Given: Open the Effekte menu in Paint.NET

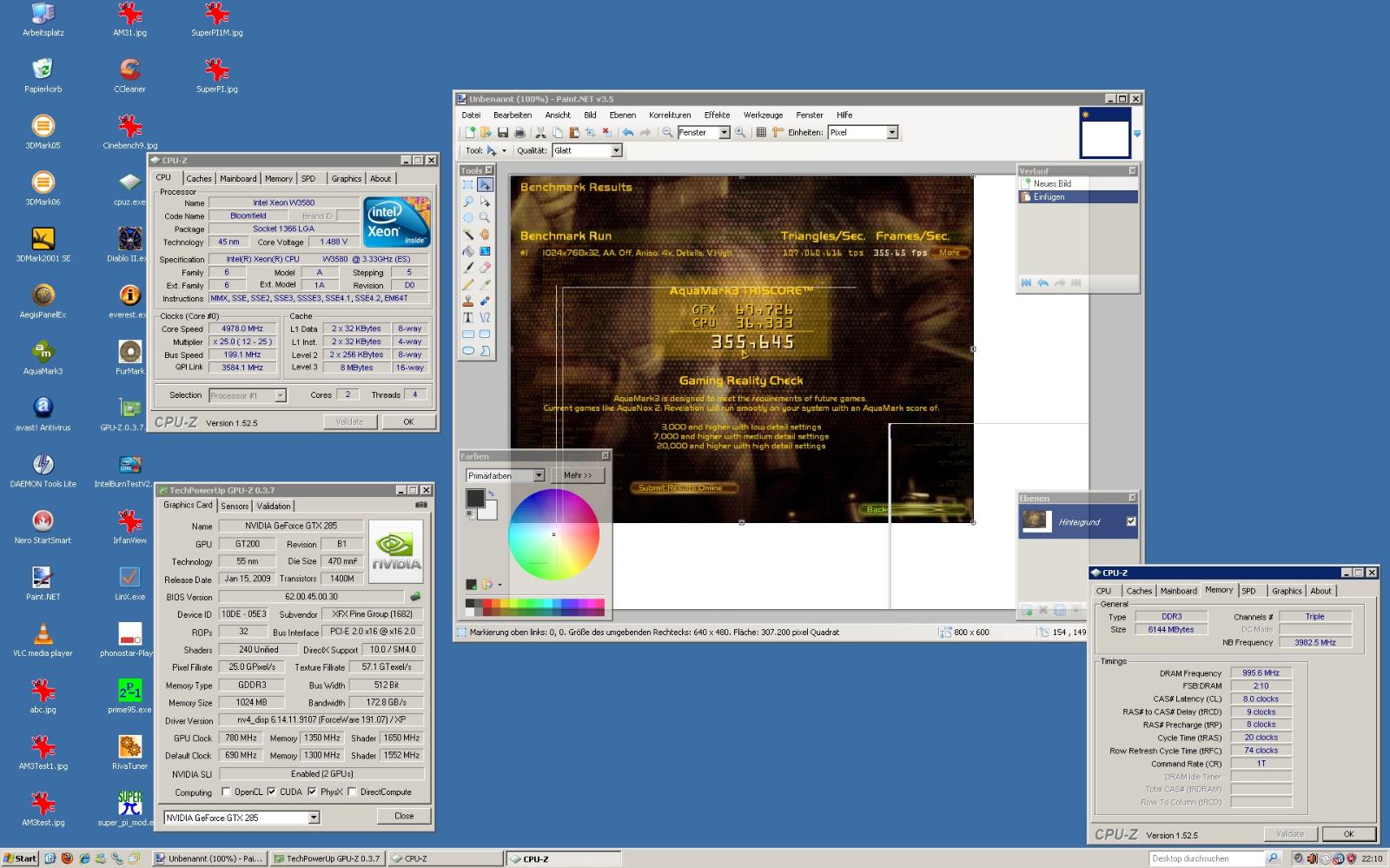Looking at the screenshot, I should point(717,115).
